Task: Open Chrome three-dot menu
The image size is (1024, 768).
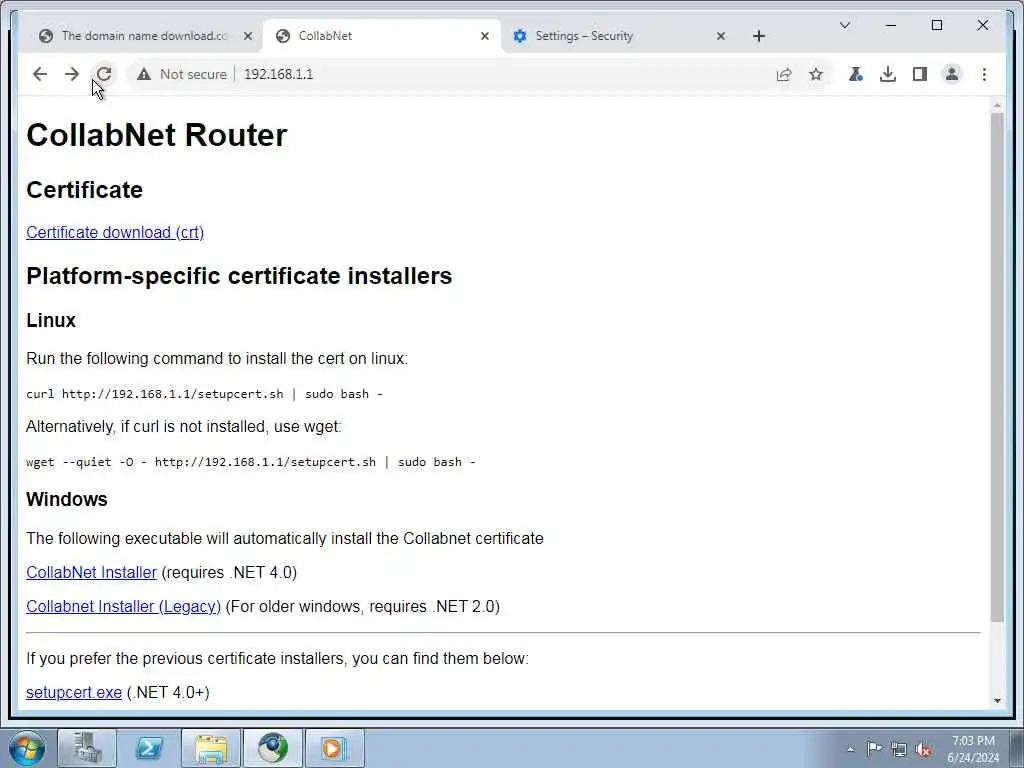Action: [984, 74]
